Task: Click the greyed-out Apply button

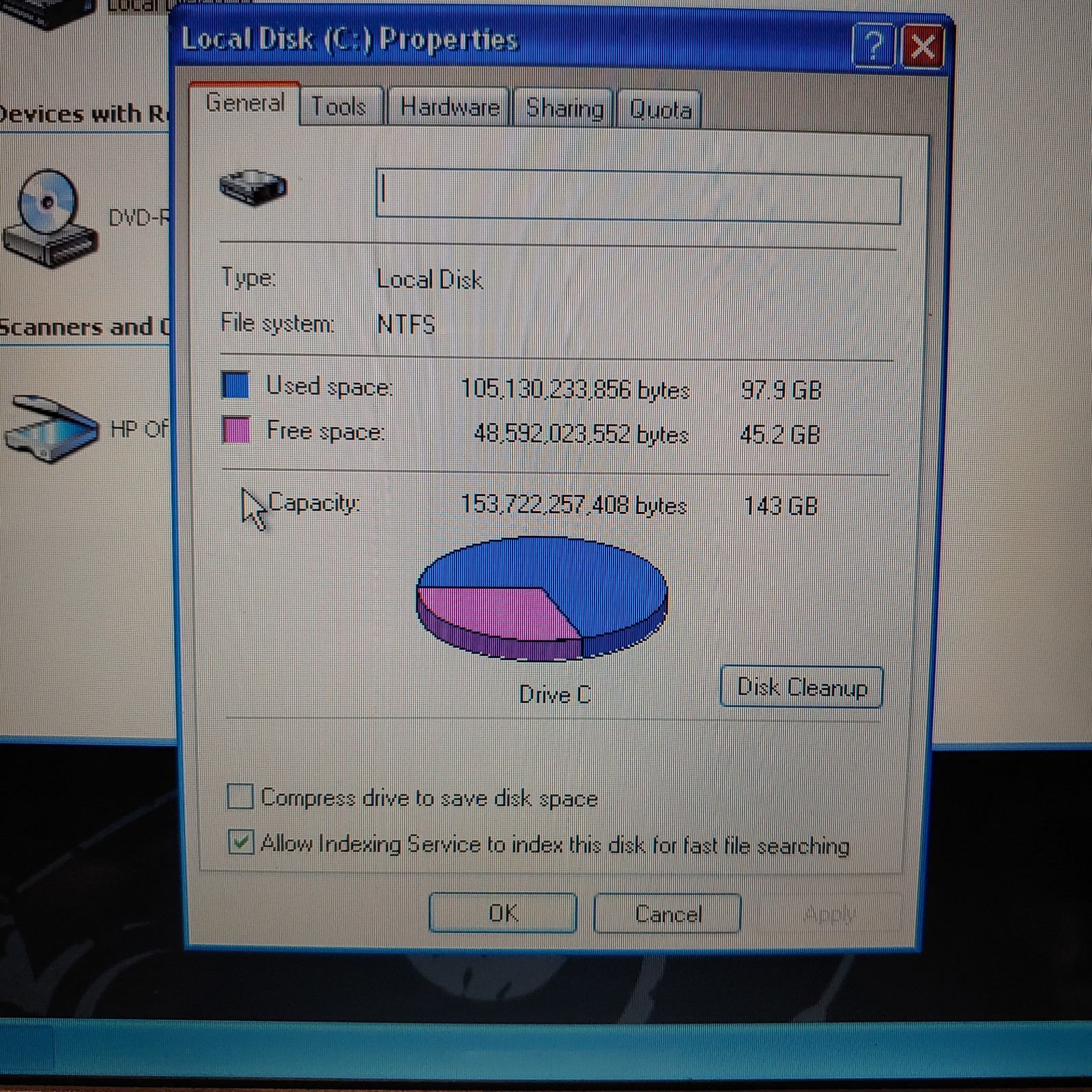Action: (x=829, y=914)
